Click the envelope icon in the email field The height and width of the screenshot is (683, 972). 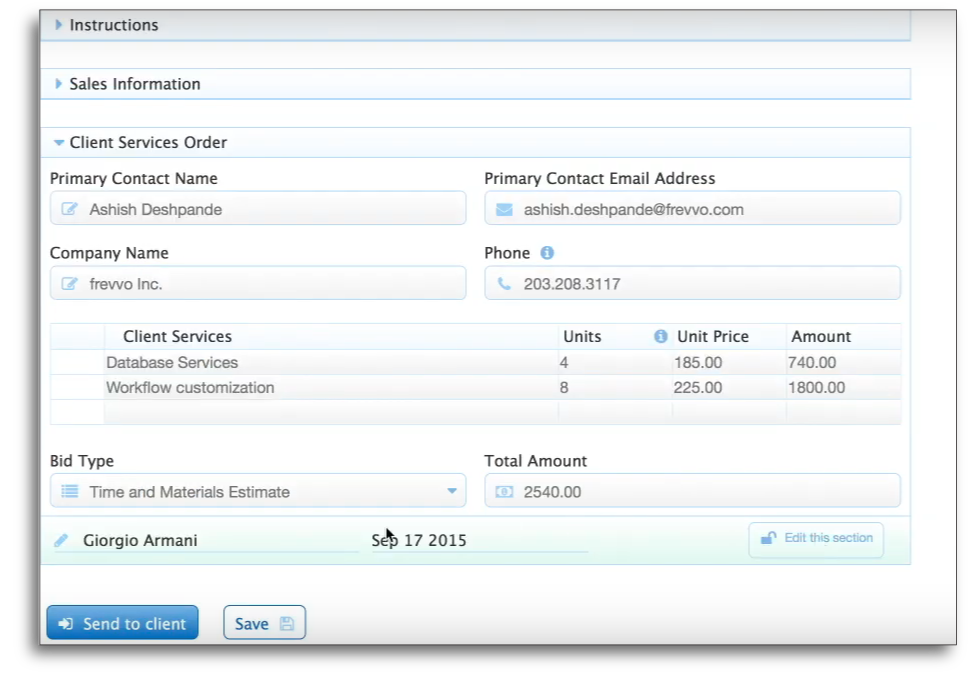point(504,209)
